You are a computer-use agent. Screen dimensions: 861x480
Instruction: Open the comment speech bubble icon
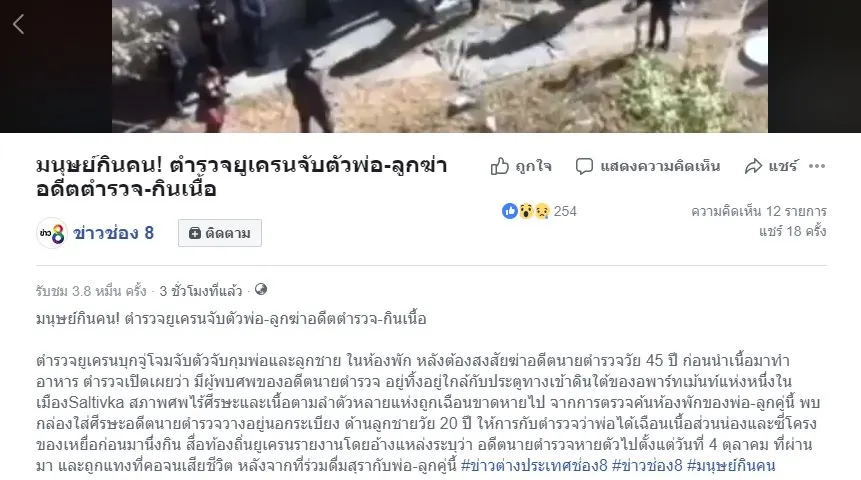click(584, 166)
